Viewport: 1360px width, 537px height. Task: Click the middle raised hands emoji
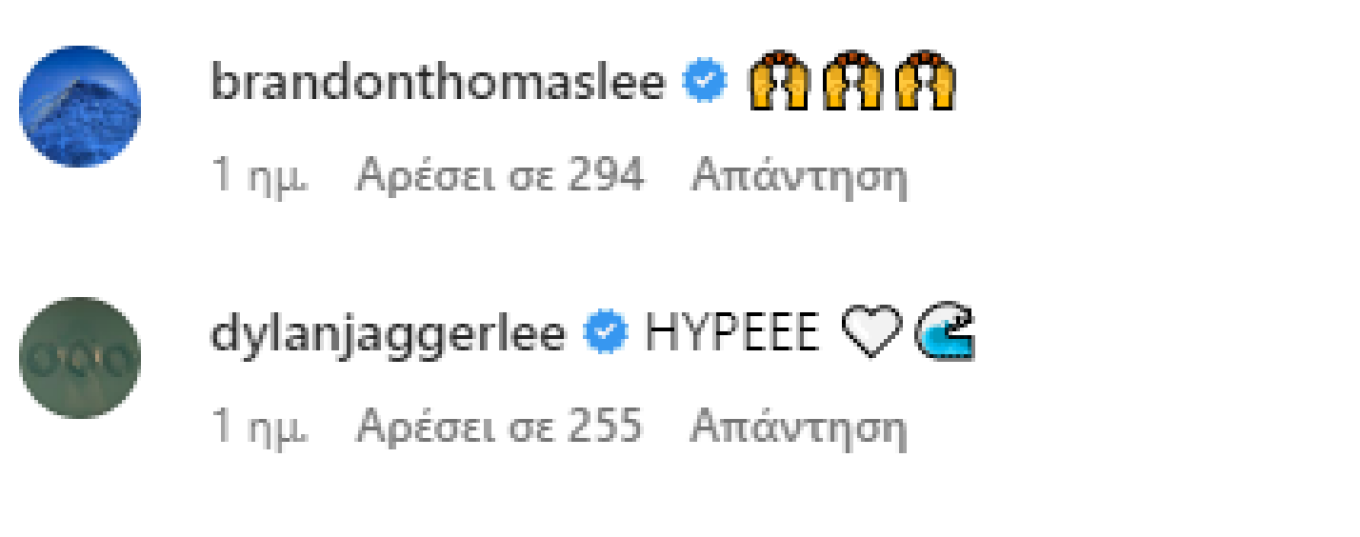pos(851,82)
